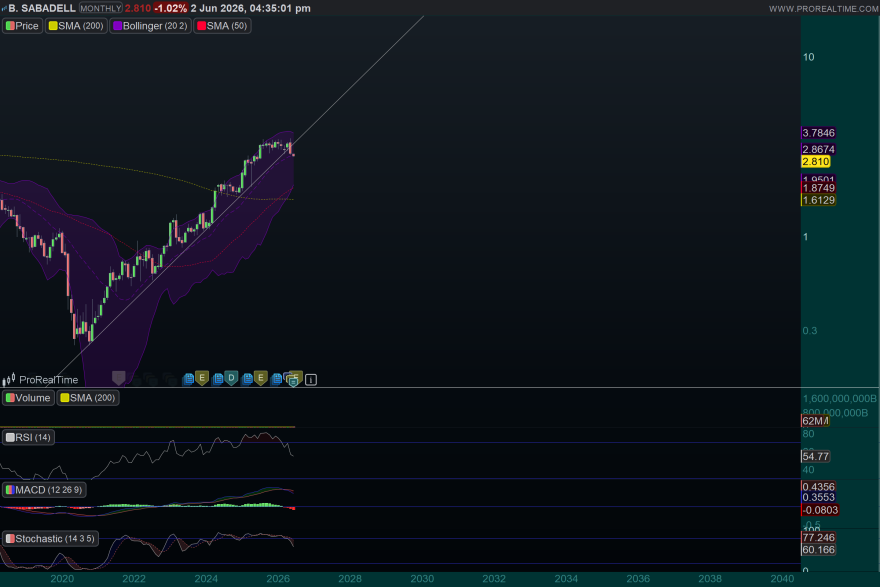Viewport: 880px width, 587px height.
Task: Open the SMA (200) label in volume panel
Action: pos(88,398)
